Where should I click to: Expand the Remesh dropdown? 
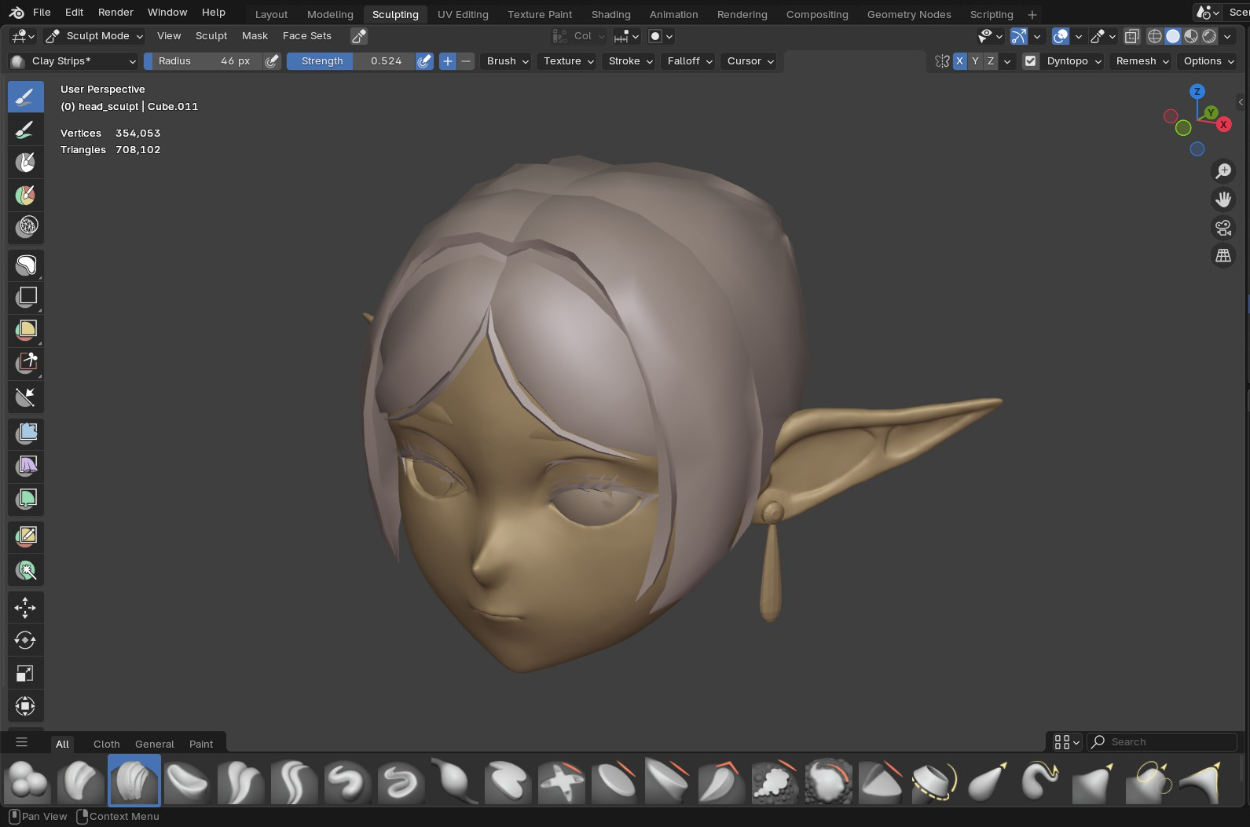coord(1141,61)
